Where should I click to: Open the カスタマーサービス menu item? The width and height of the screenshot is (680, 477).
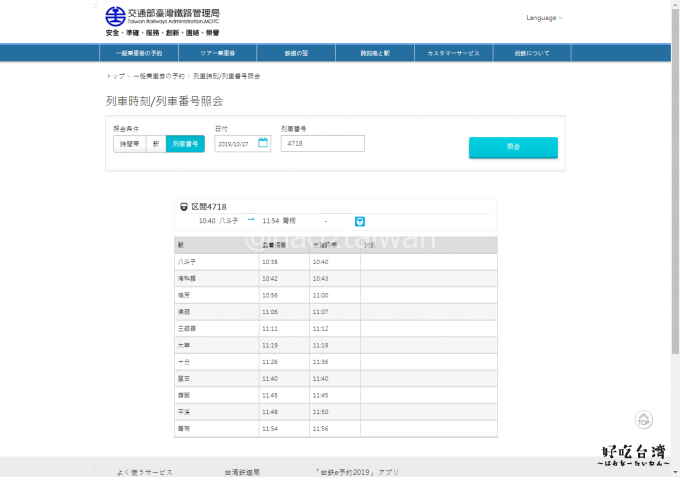[x=453, y=52]
